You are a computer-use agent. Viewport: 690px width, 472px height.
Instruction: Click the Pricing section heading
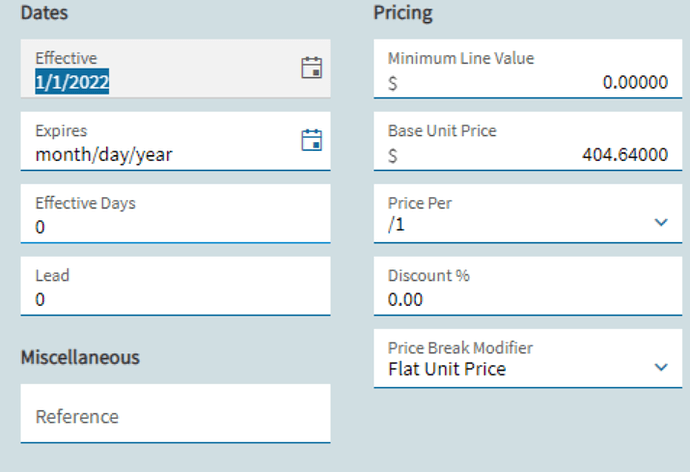[x=403, y=13]
